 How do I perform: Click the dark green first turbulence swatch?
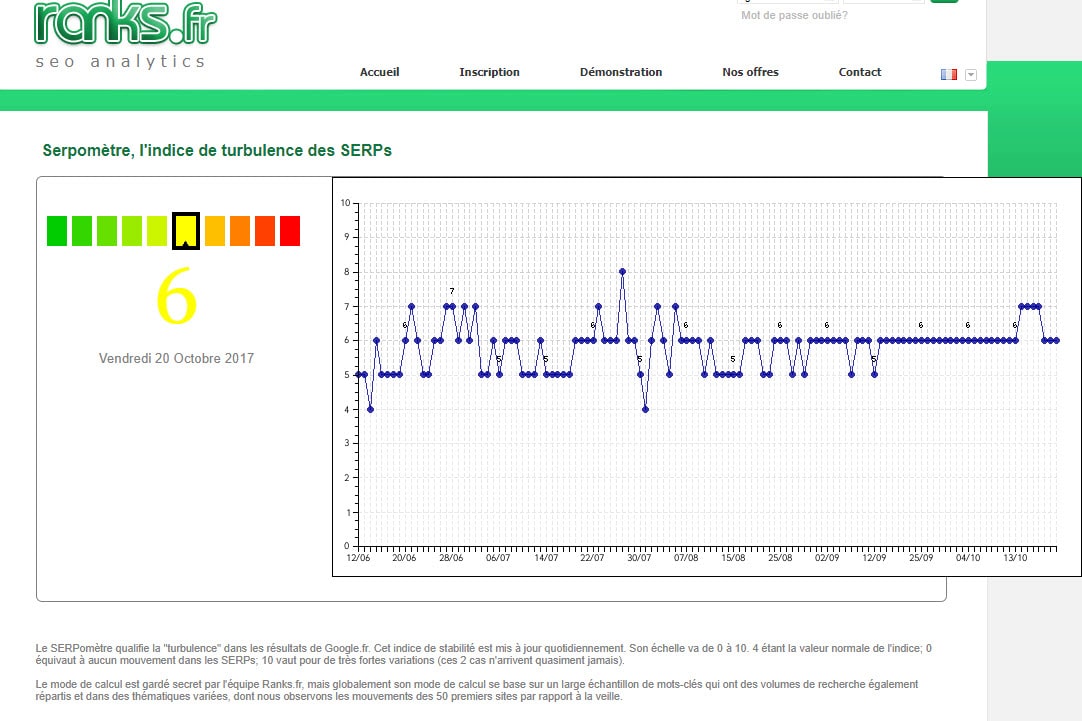[57, 230]
